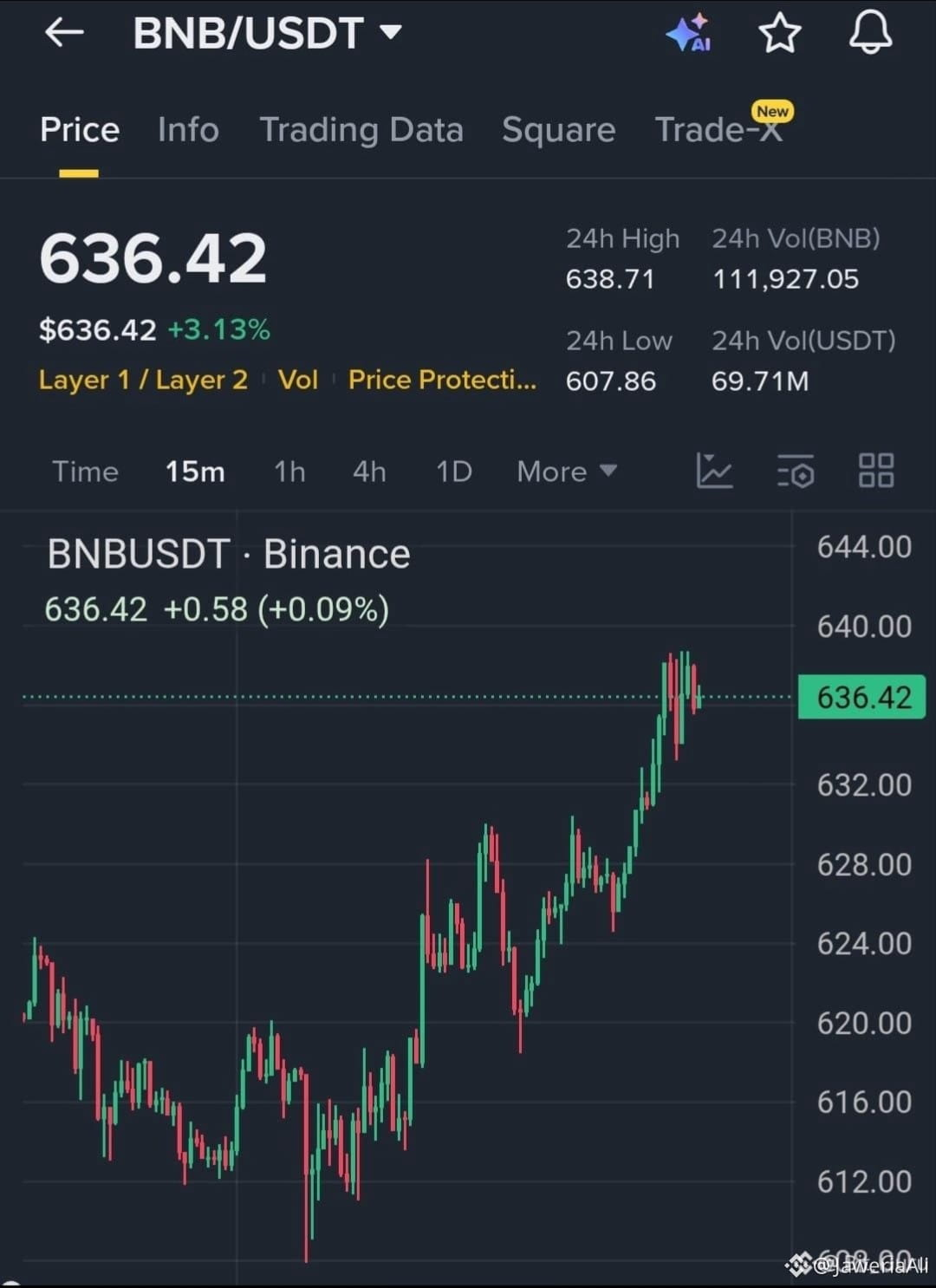Tap the Price Protecti... tag
936x1288 pixels.
442,380
